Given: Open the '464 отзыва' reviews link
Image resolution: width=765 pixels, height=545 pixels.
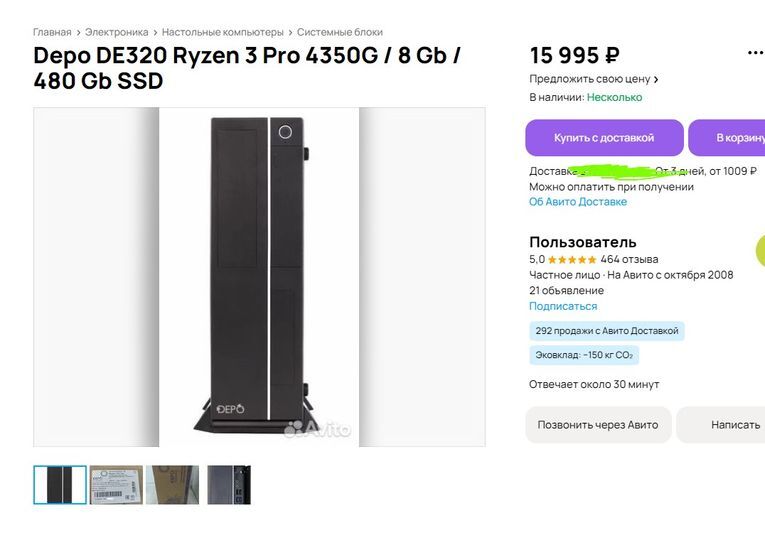Looking at the screenshot, I should (629, 259).
